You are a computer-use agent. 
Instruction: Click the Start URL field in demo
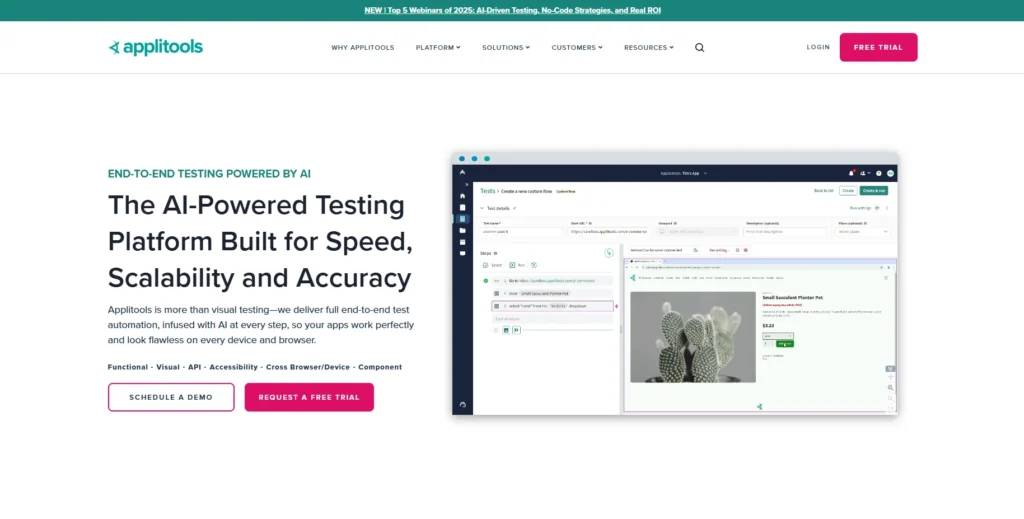(x=609, y=232)
